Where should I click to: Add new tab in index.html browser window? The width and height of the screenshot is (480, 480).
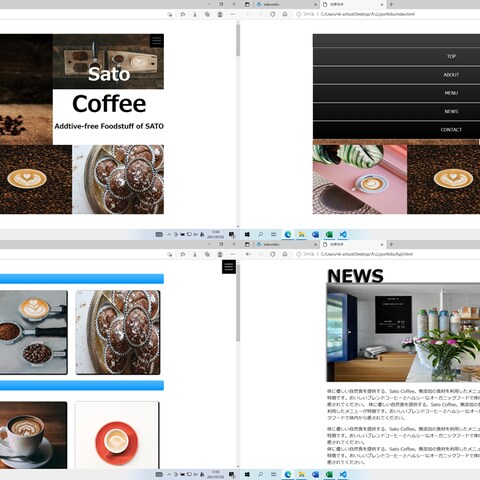point(392,4)
